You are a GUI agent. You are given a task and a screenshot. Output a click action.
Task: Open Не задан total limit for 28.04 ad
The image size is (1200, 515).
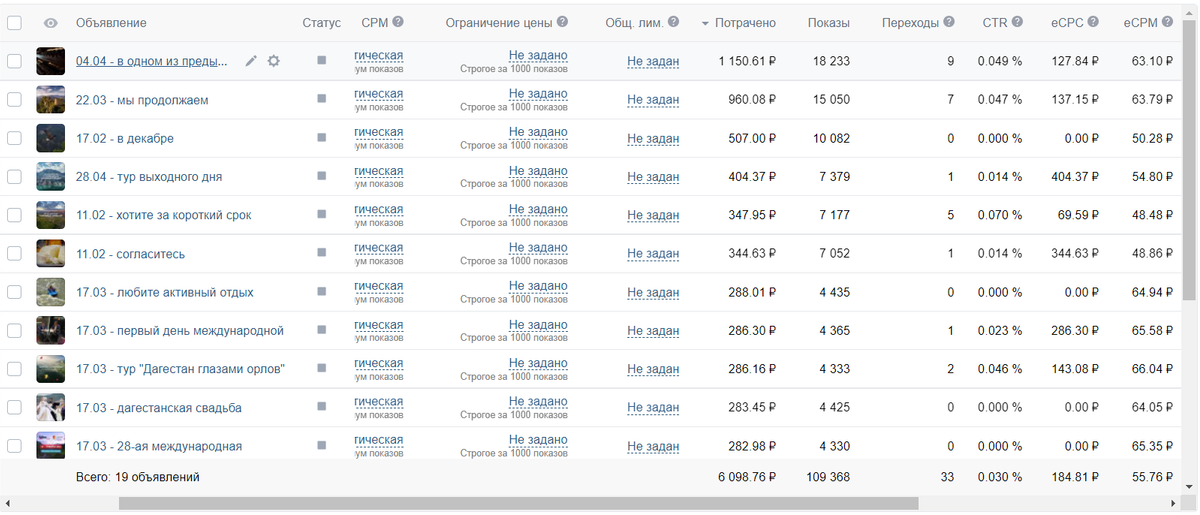[x=653, y=176]
